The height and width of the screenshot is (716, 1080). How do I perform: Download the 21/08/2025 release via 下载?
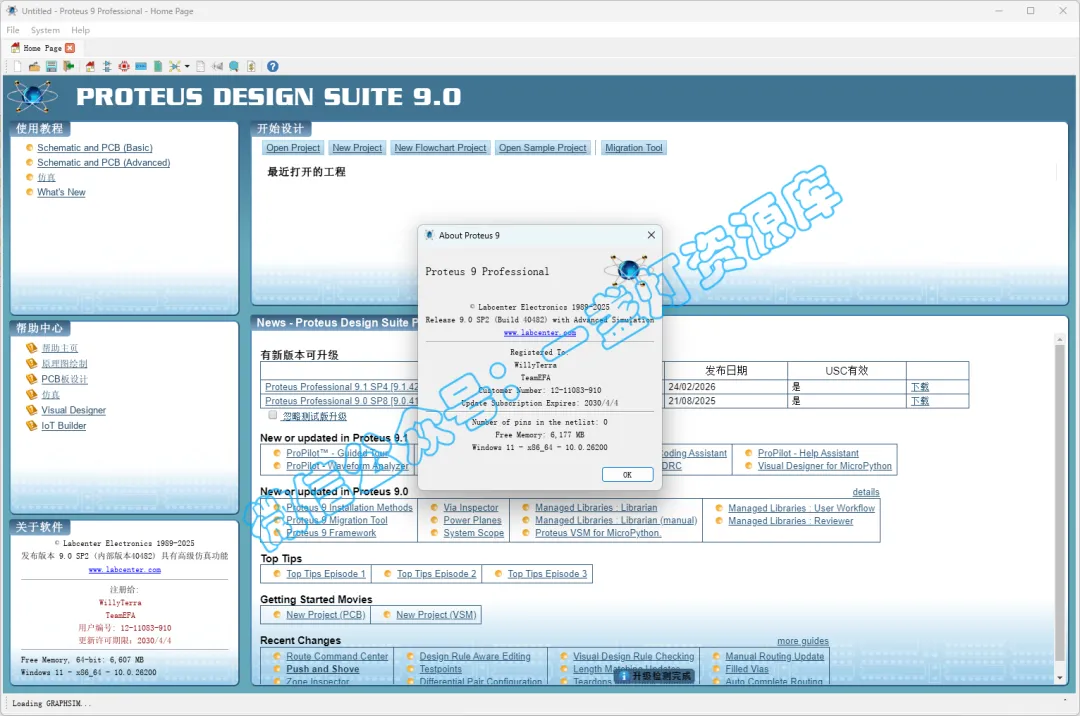point(920,401)
